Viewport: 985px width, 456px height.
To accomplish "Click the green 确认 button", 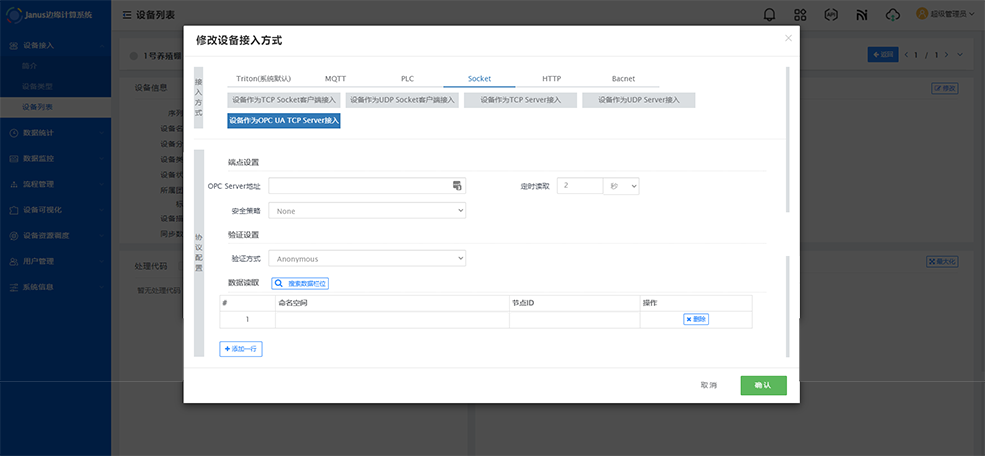I will point(763,385).
